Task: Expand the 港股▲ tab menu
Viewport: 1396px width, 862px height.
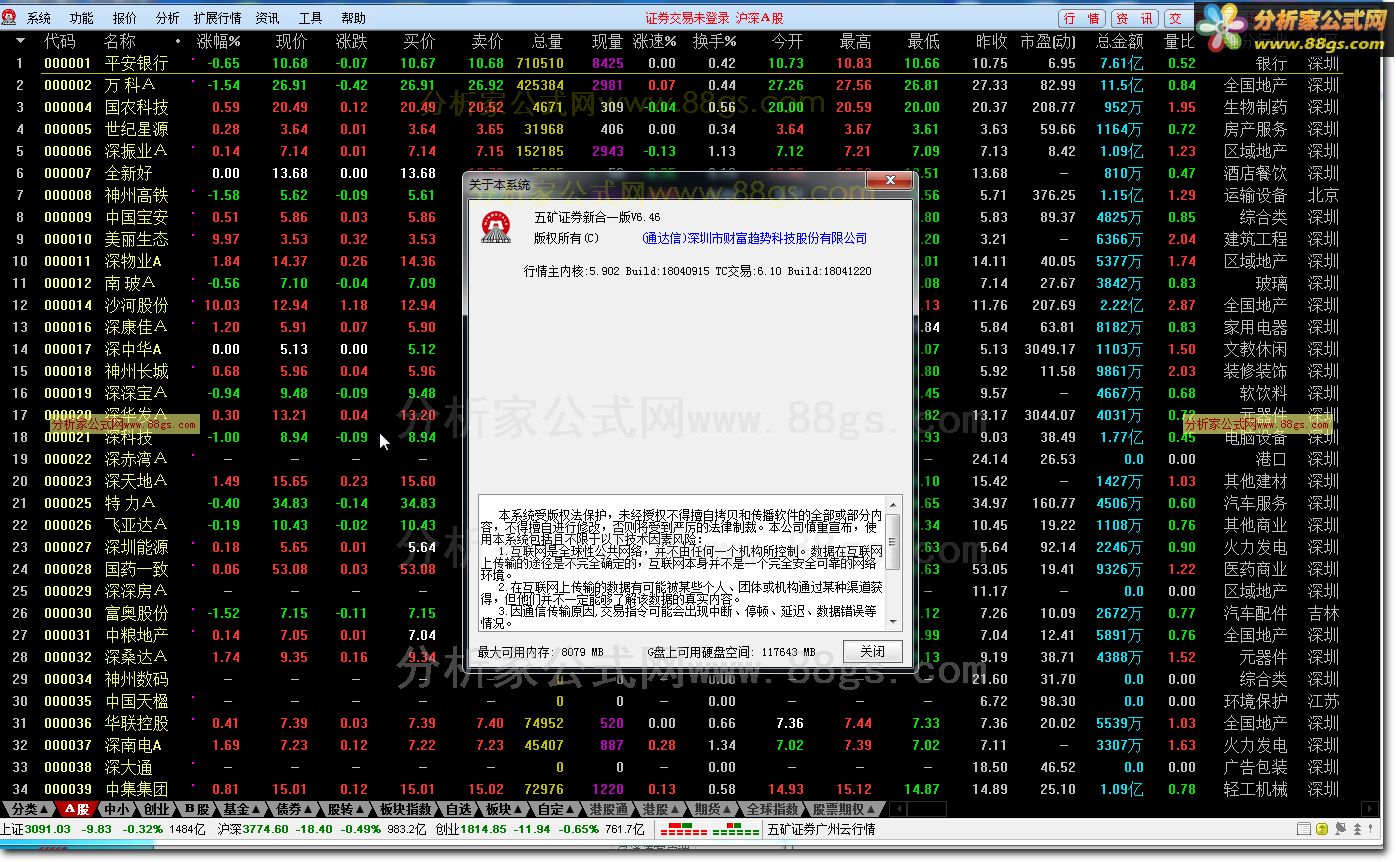Action: [x=659, y=809]
